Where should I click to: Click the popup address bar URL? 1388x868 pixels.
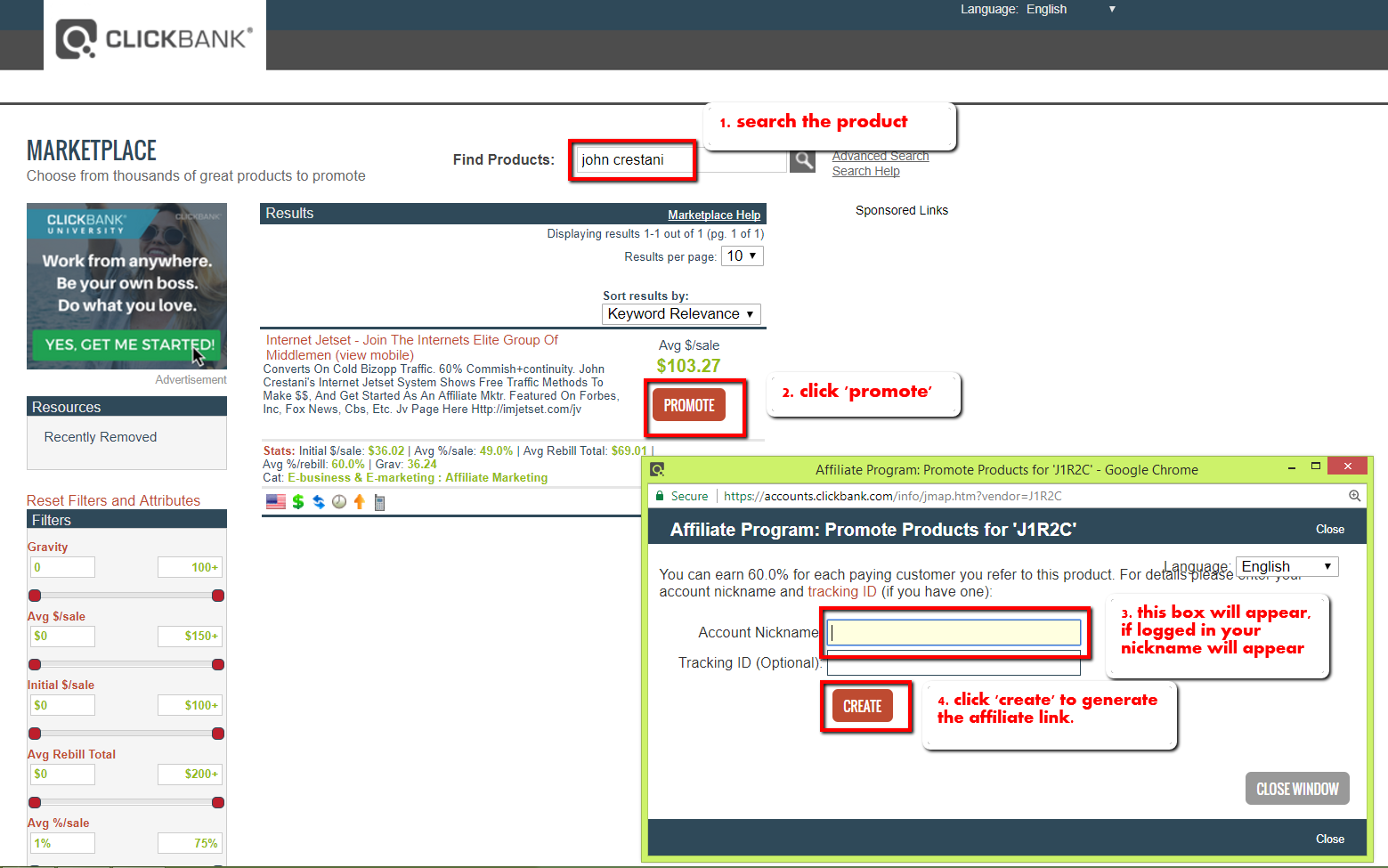pos(892,496)
